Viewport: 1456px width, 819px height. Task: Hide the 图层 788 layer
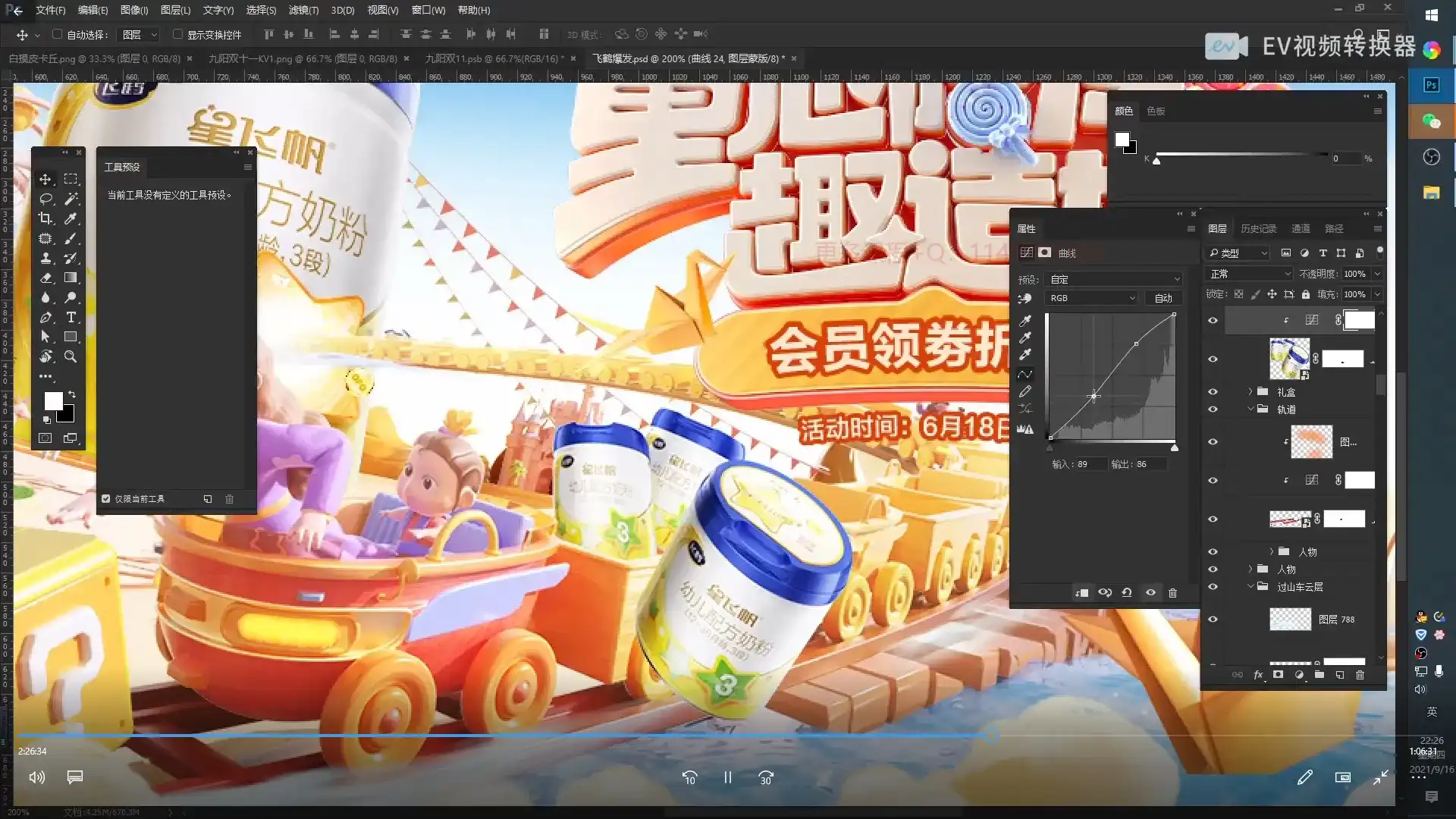[x=1213, y=619]
